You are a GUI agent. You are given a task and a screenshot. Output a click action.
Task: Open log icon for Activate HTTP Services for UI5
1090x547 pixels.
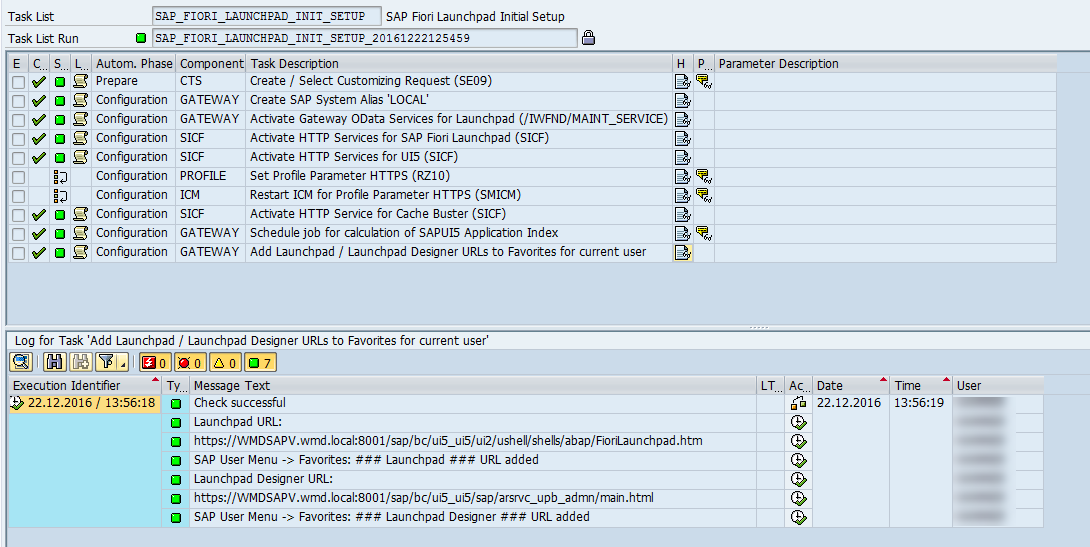point(81,157)
